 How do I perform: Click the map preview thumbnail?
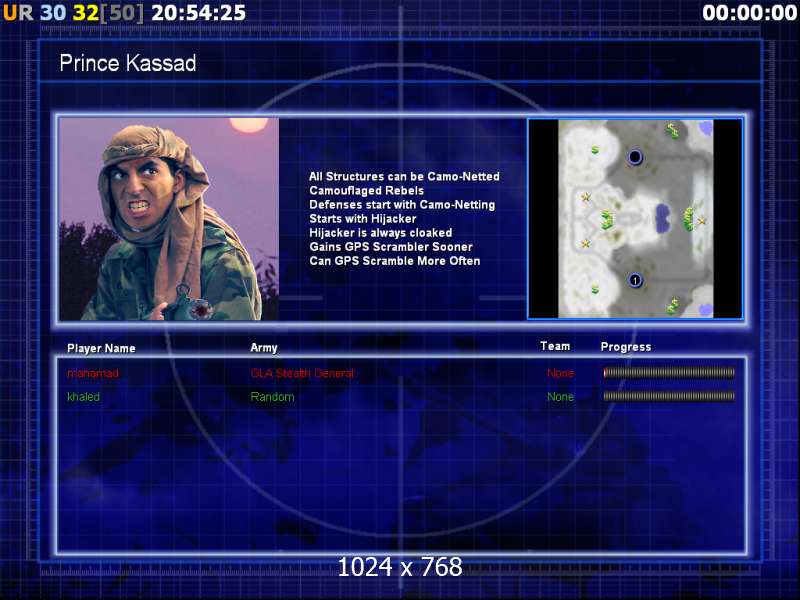635,219
